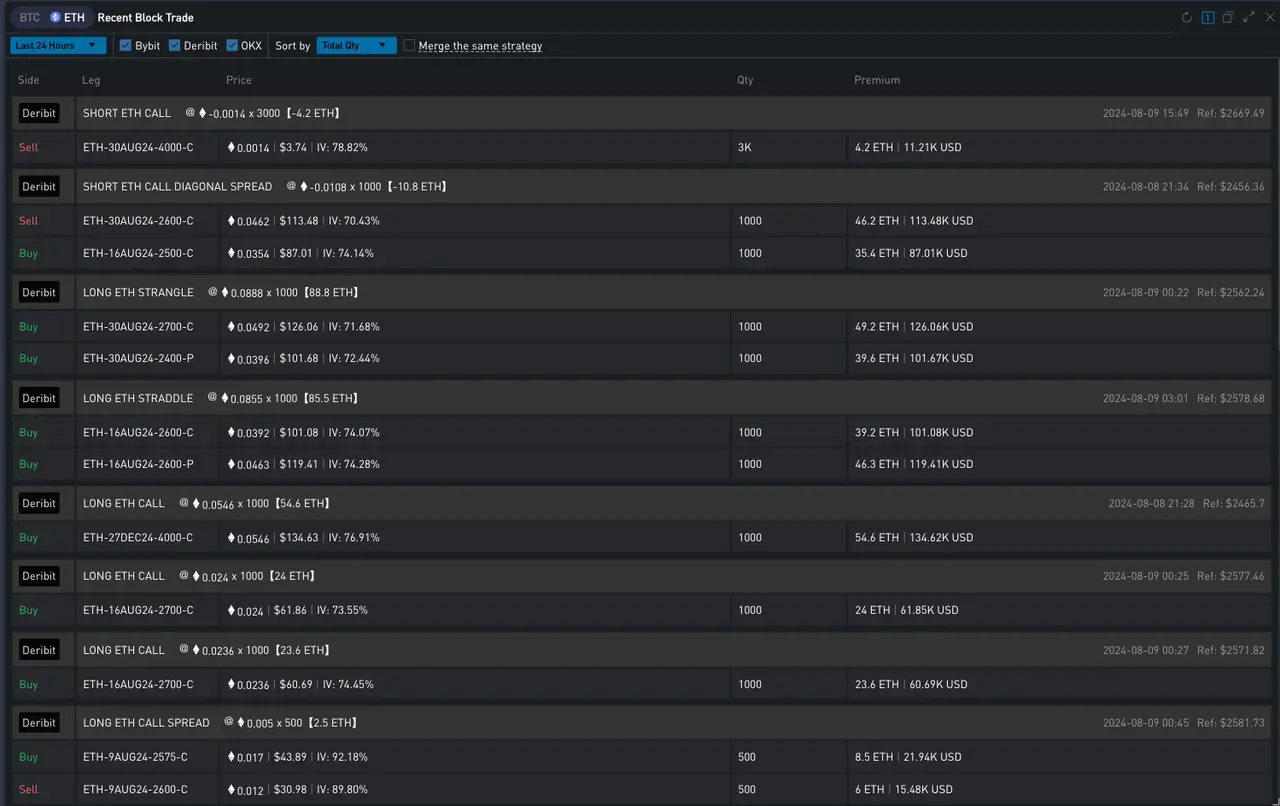Click the vertical scrollbar on the right
The width and height of the screenshot is (1280, 806).
(x=1276, y=200)
